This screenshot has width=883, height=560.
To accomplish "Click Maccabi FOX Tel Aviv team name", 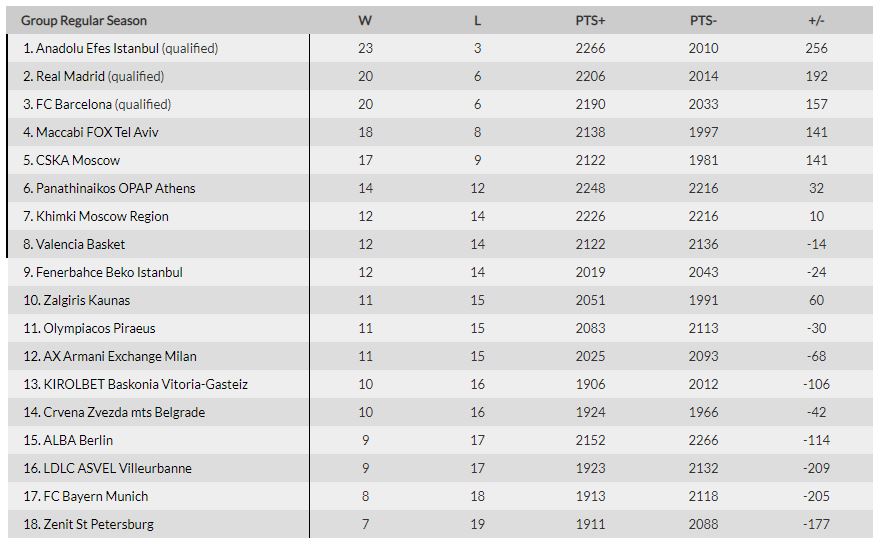I will click(97, 132).
